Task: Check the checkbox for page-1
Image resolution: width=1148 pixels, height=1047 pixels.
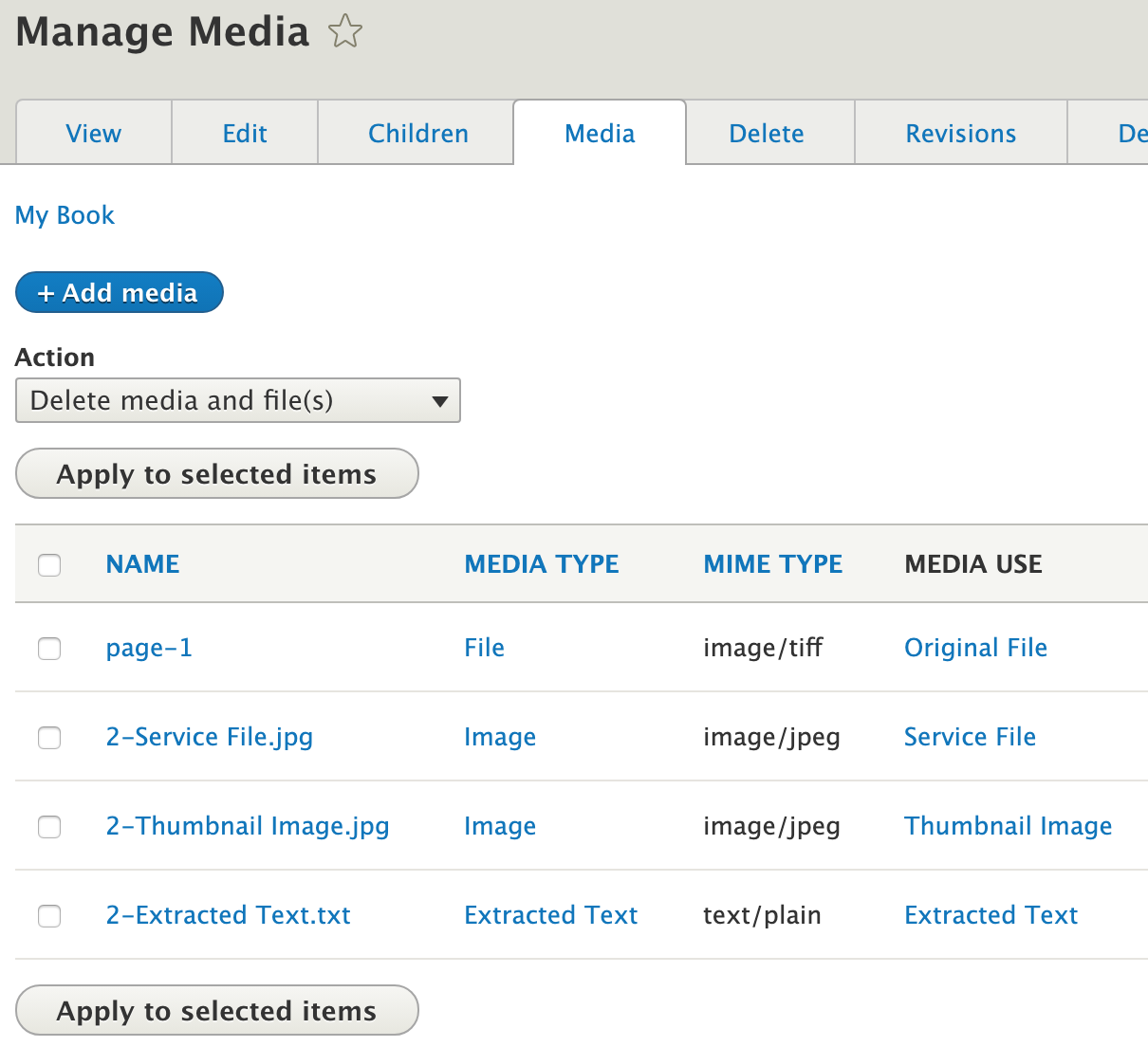Action: (49, 649)
